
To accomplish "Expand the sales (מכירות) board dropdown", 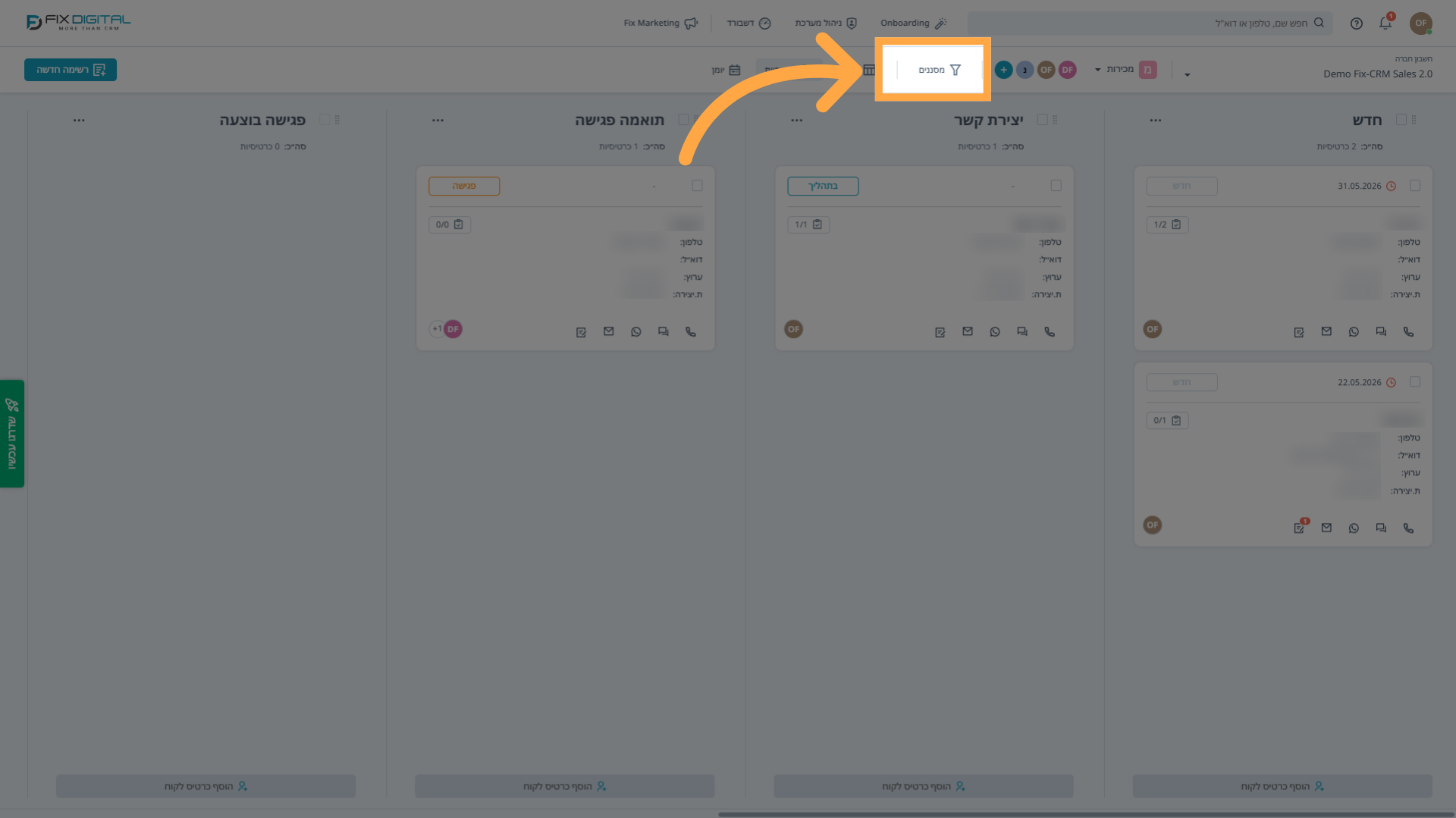I will pos(1125,70).
